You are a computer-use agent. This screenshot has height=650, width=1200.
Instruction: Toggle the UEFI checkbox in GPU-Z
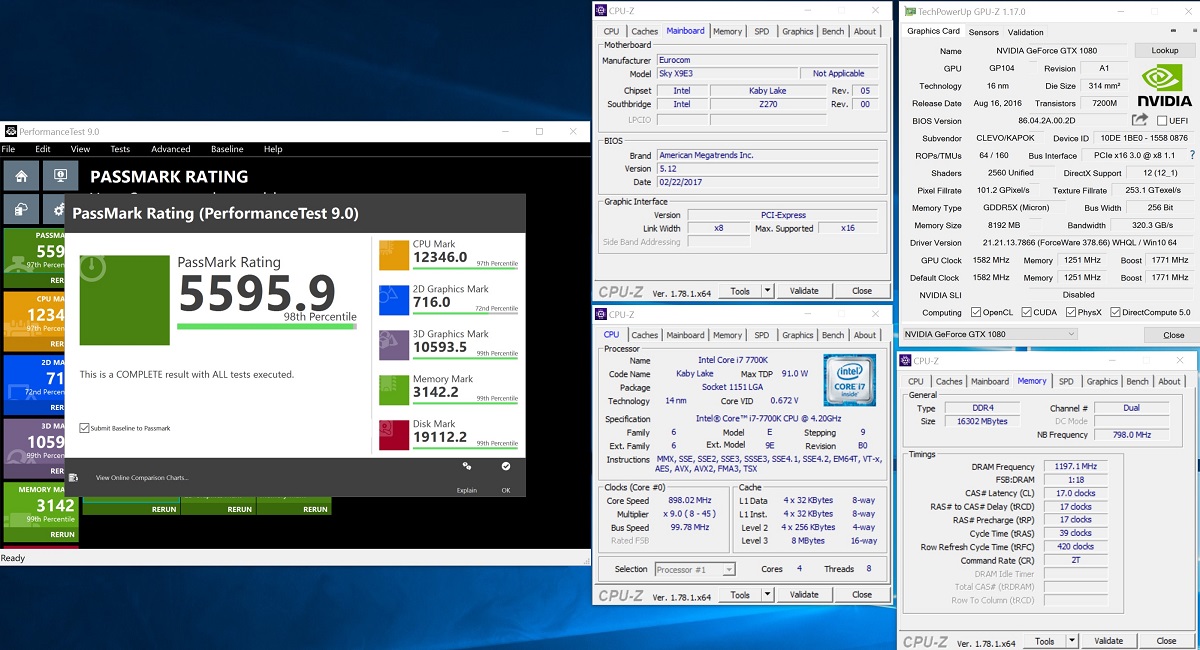pyautogui.click(x=1161, y=121)
